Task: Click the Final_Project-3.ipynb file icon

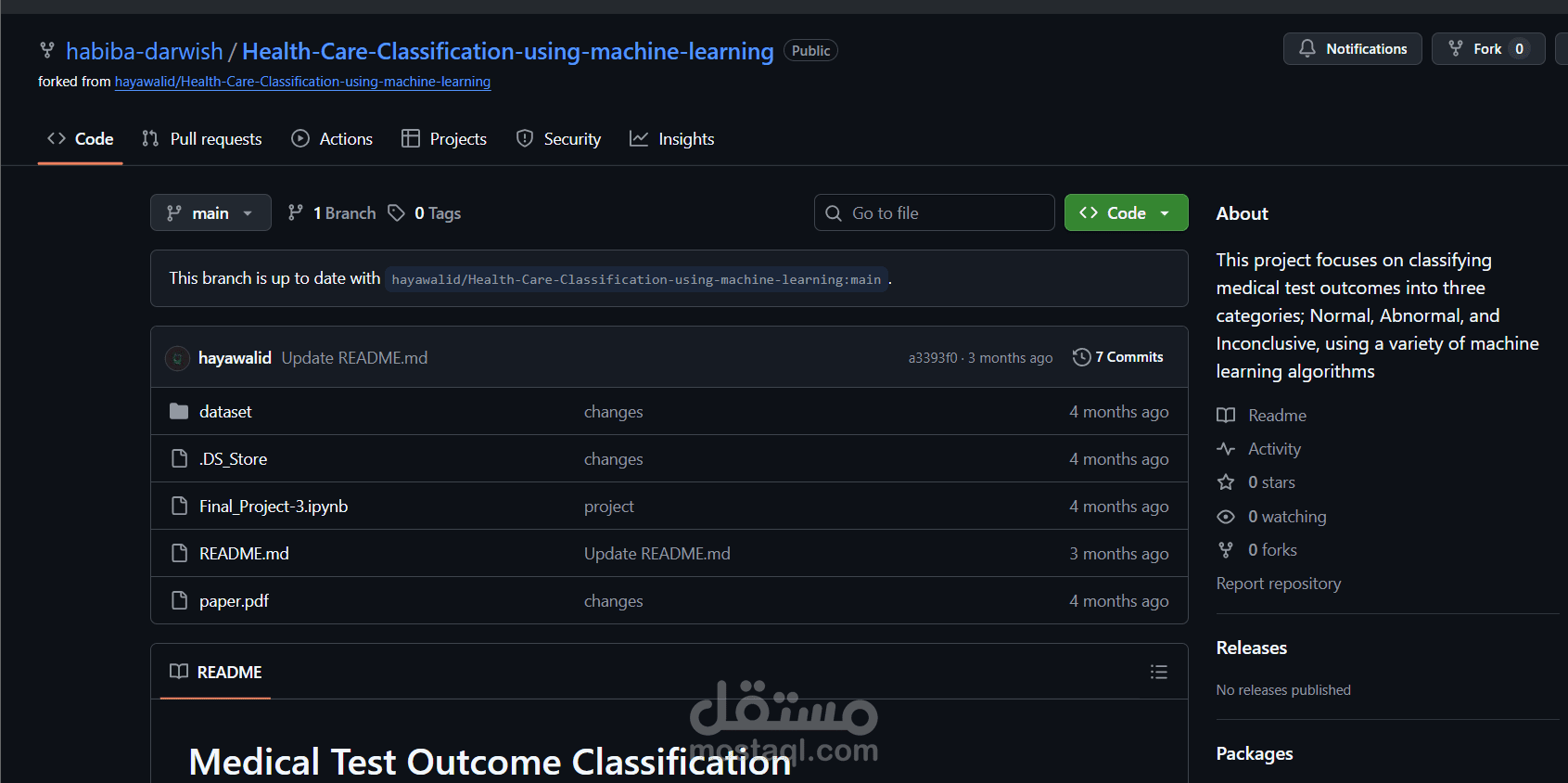Action: coord(180,506)
